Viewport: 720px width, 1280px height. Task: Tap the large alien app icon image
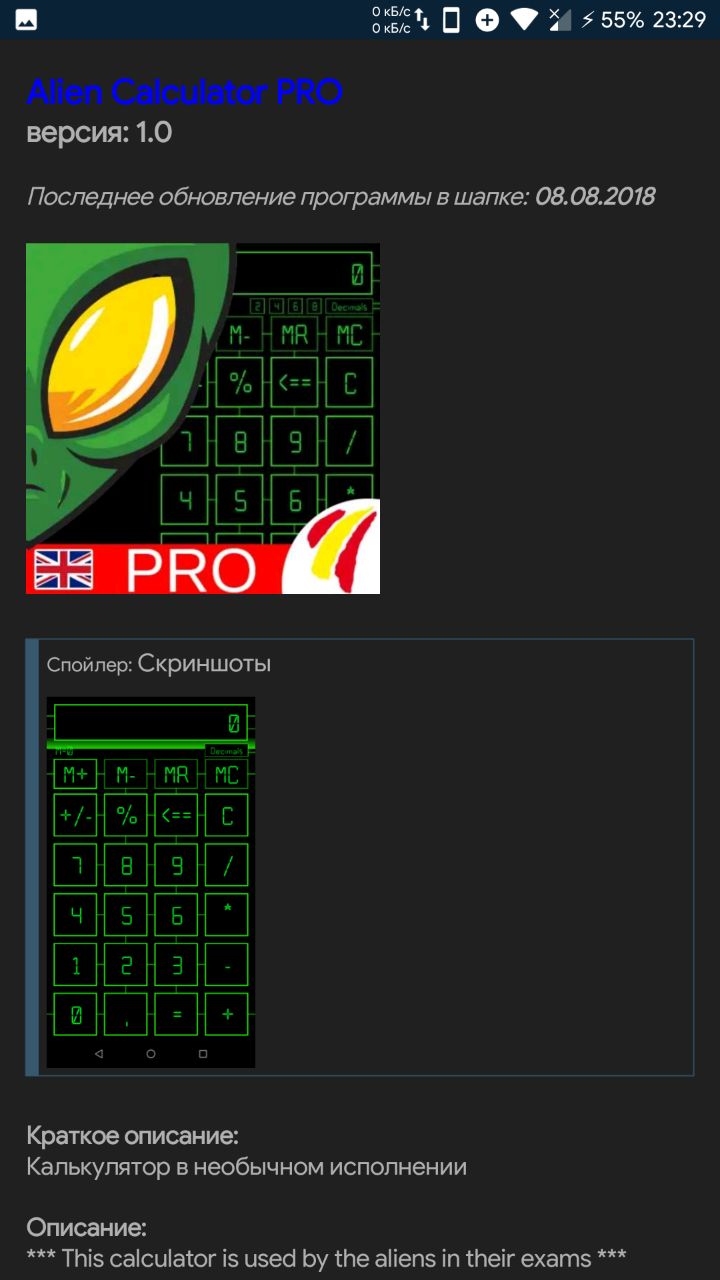pyautogui.click(x=203, y=418)
